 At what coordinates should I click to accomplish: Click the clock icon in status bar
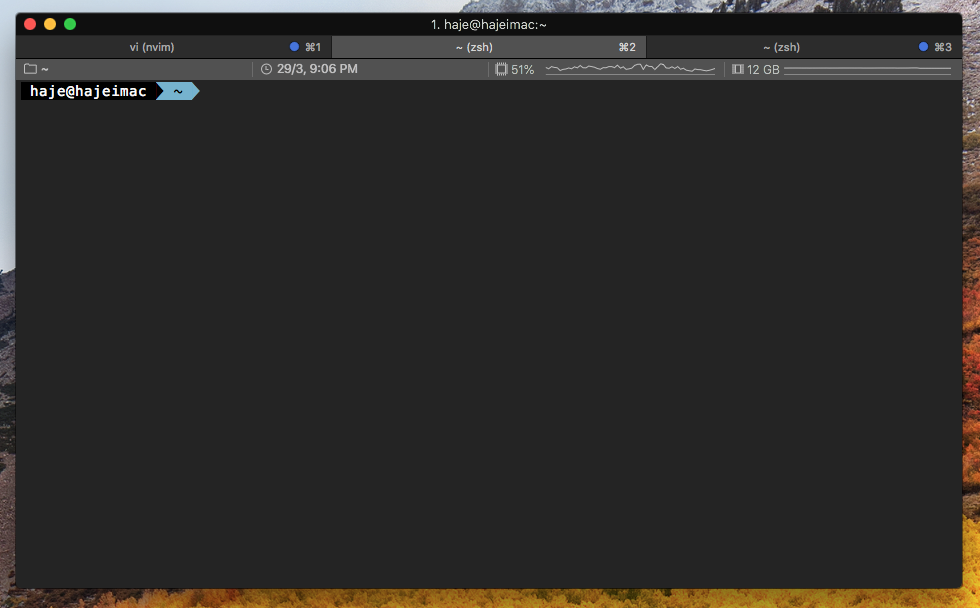click(266, 69)
